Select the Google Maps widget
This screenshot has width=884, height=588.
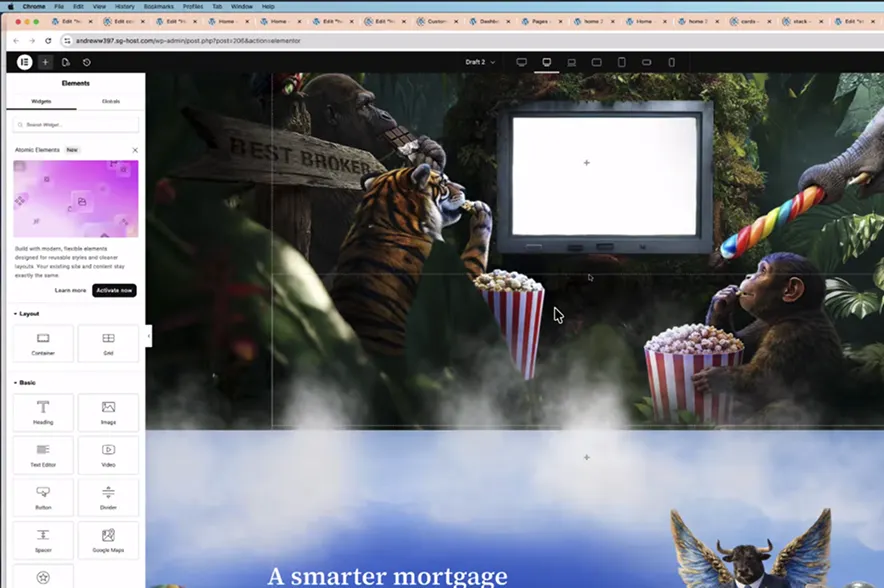pyautogui.click(x=108, y=540)
